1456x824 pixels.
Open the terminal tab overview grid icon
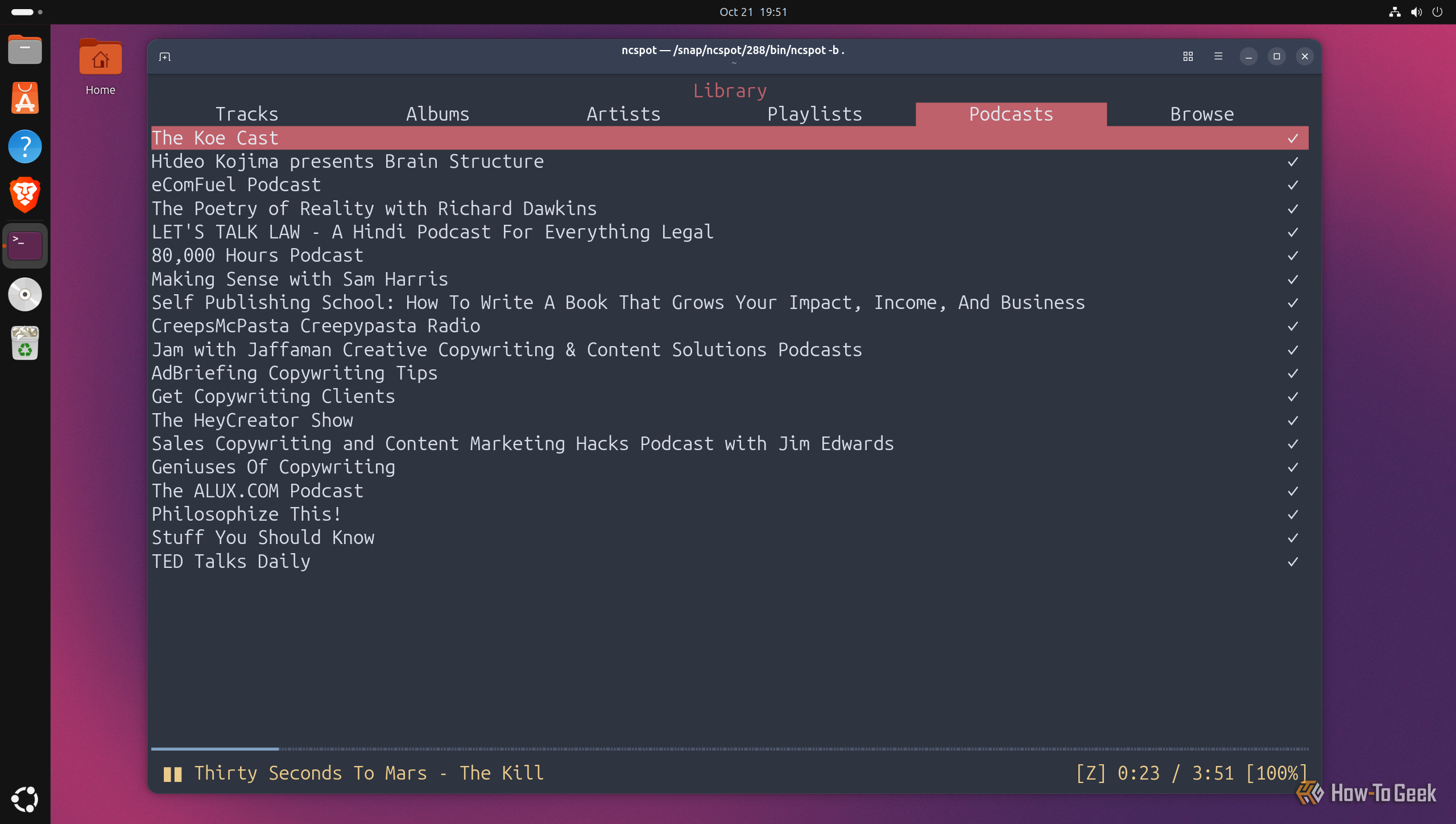tap(1188, 56)
